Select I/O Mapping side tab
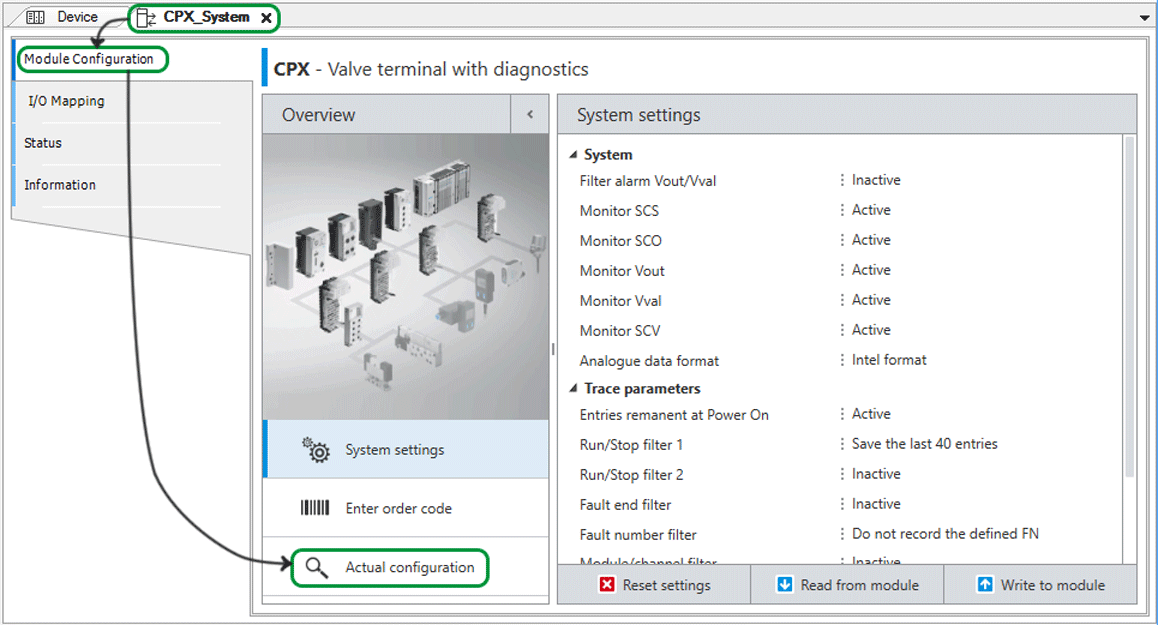 point(66,101)
